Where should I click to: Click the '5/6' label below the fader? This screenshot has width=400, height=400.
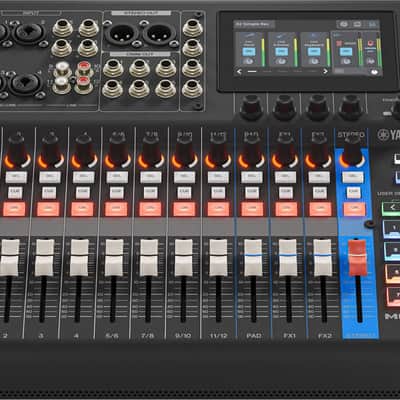coord(112,336)
